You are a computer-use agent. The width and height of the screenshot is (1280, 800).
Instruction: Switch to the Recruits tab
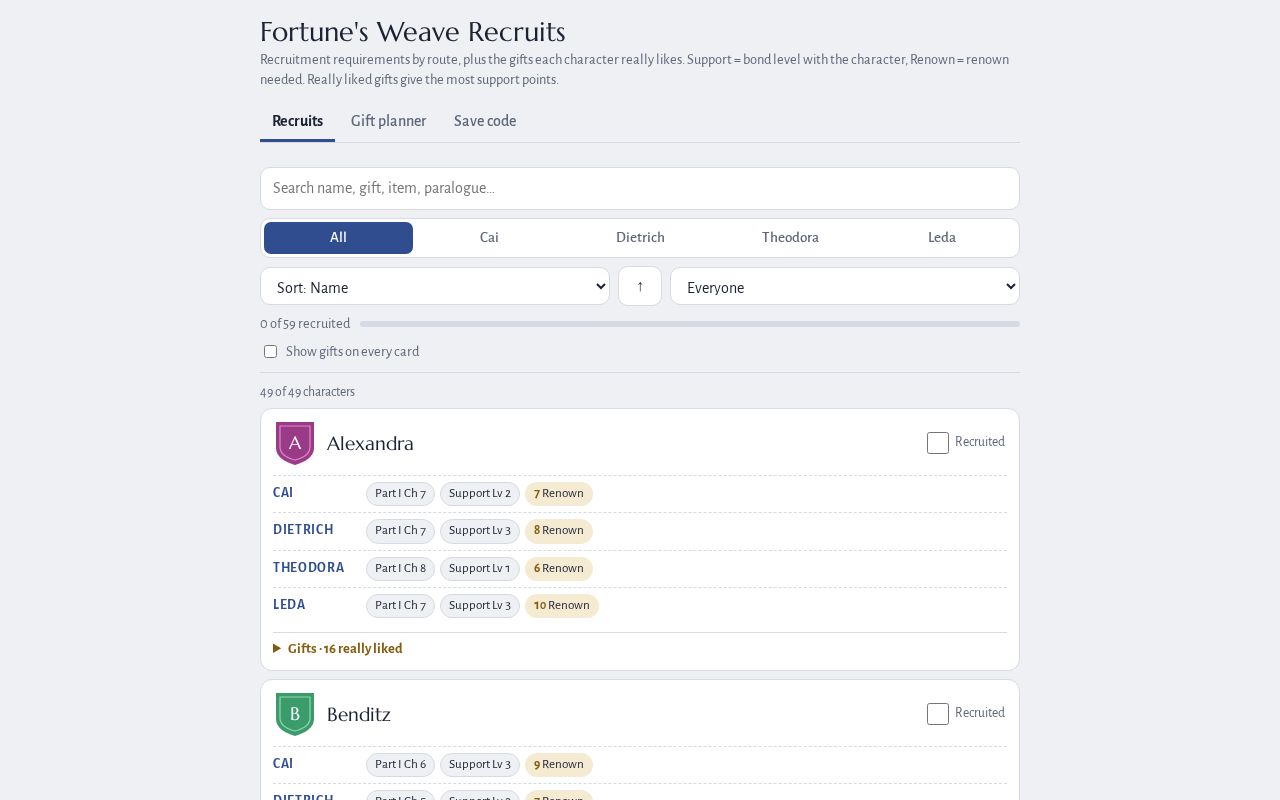click(297, 121)
